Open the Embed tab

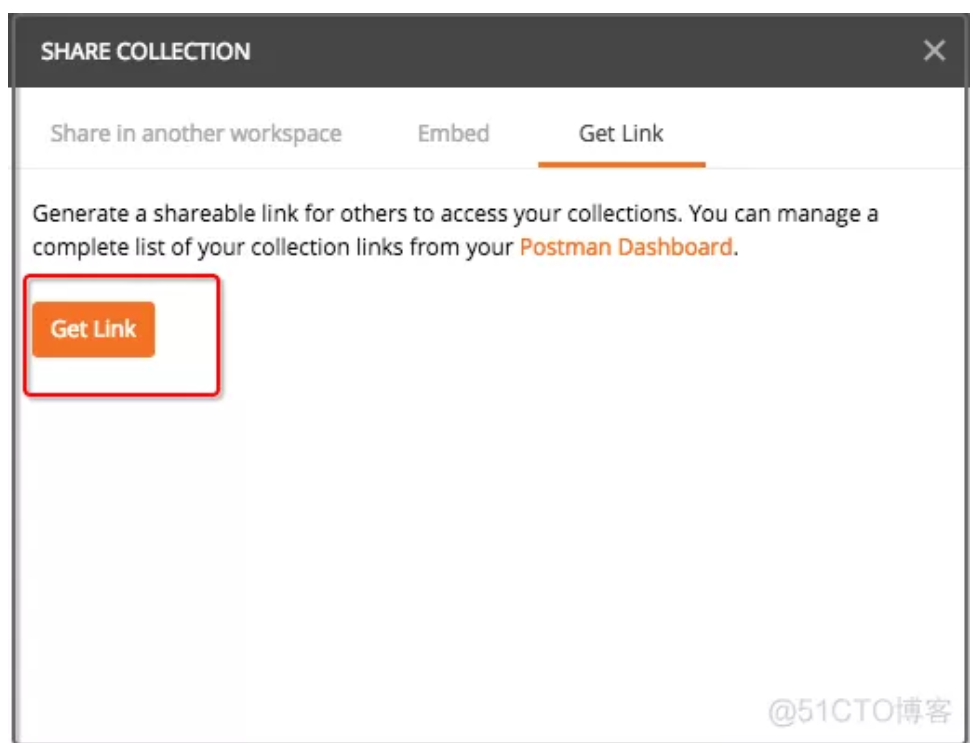tap(453, 133)
